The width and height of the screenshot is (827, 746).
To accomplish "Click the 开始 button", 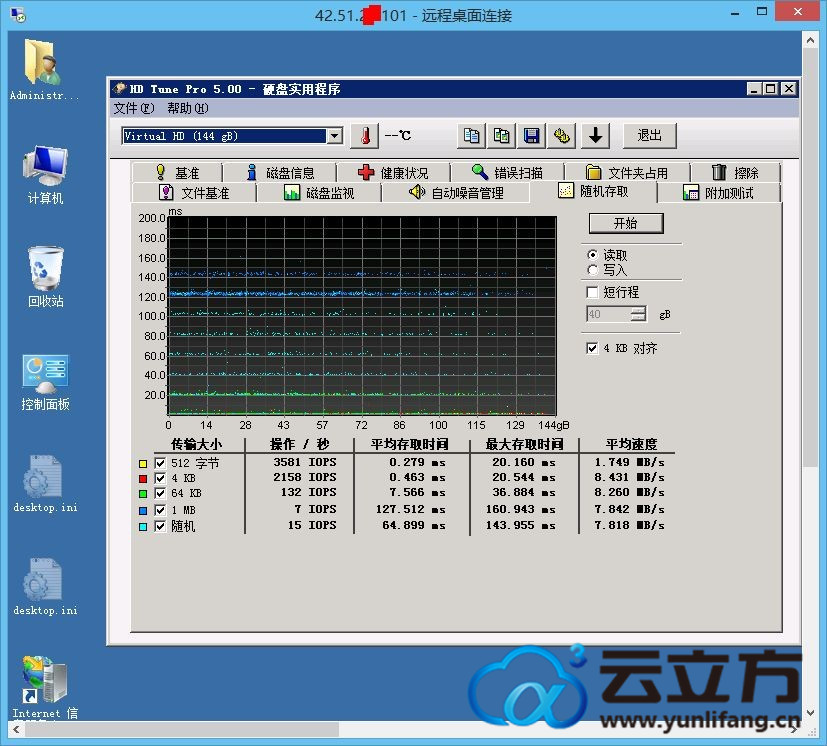I will (x=626, y=223).
